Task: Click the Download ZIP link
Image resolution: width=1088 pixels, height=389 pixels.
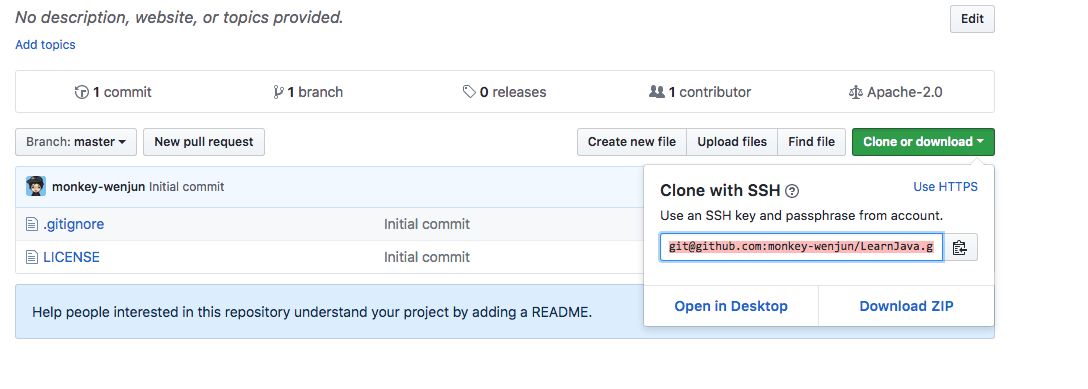Action: (906, 306)
